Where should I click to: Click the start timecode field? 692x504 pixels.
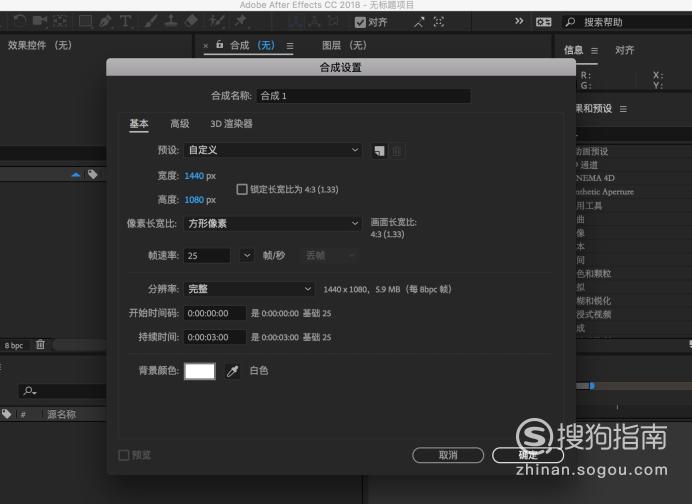pyautogui.click(x=214, y=313)
